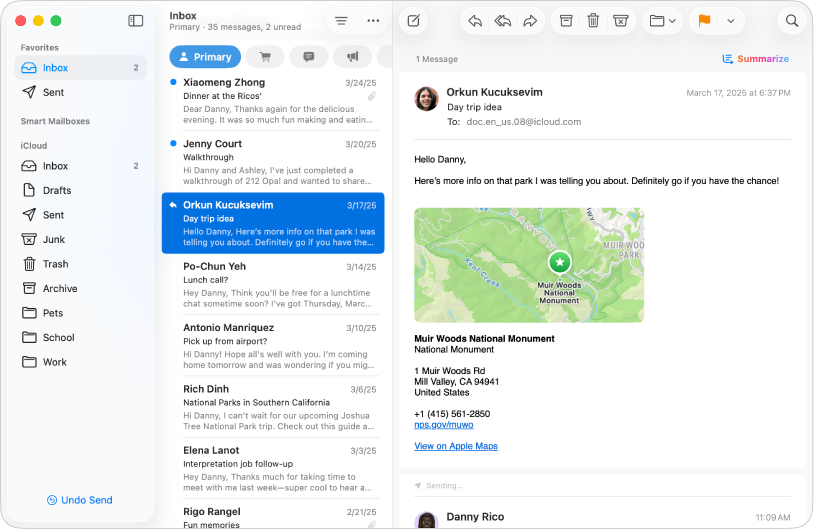814x532 pixels.
Task: Reply to the open email
Action: coord(475,20)
